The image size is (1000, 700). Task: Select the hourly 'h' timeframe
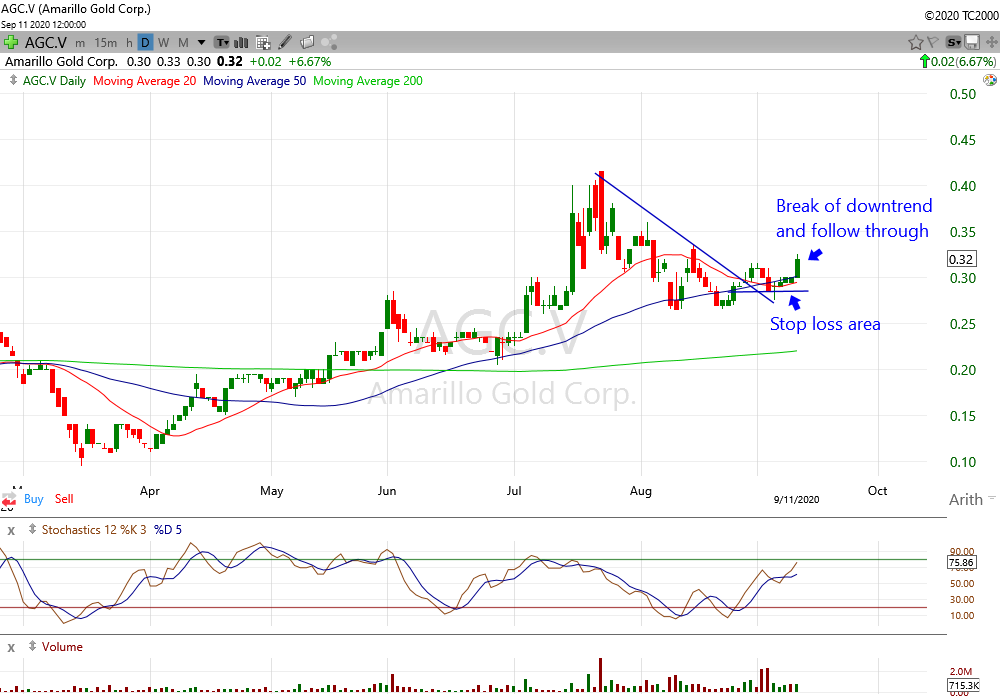pos(129,43)
